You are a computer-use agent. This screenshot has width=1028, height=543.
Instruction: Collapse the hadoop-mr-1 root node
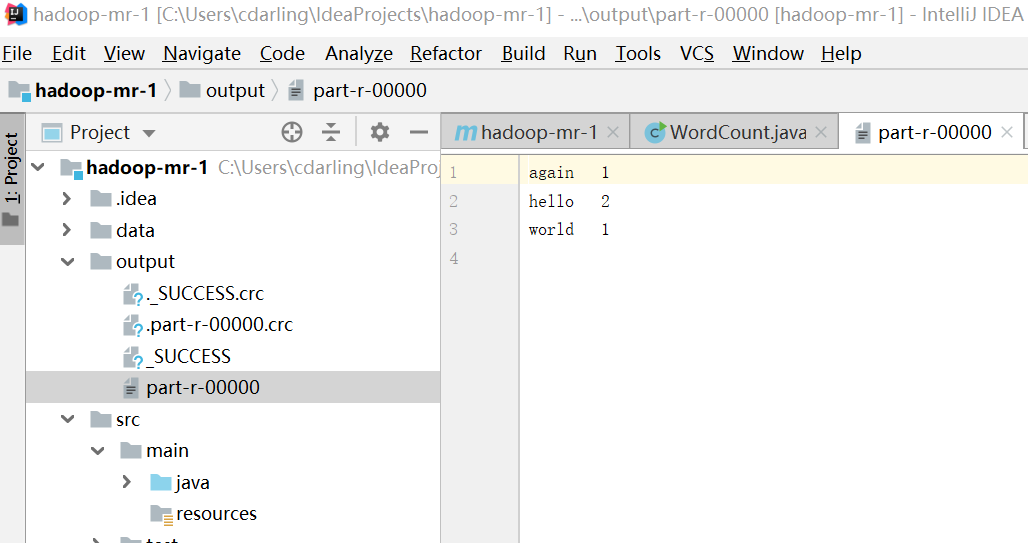[x=38, y=167]
